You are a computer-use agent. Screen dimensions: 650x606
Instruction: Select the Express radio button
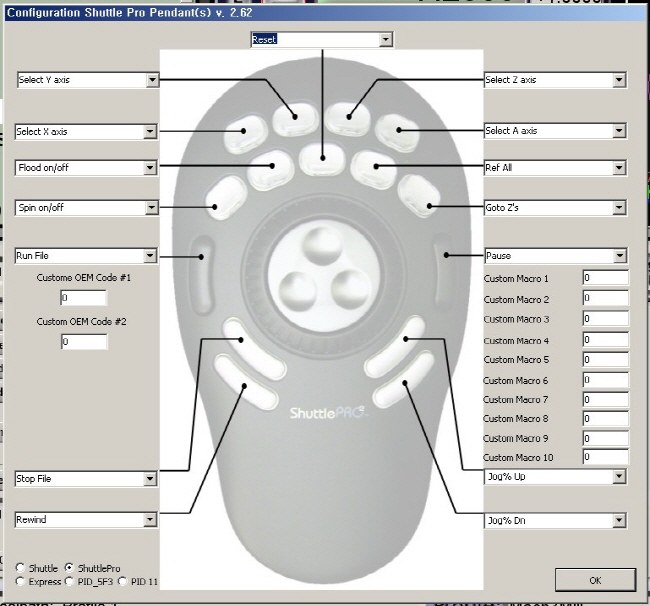tap(20, 581)
